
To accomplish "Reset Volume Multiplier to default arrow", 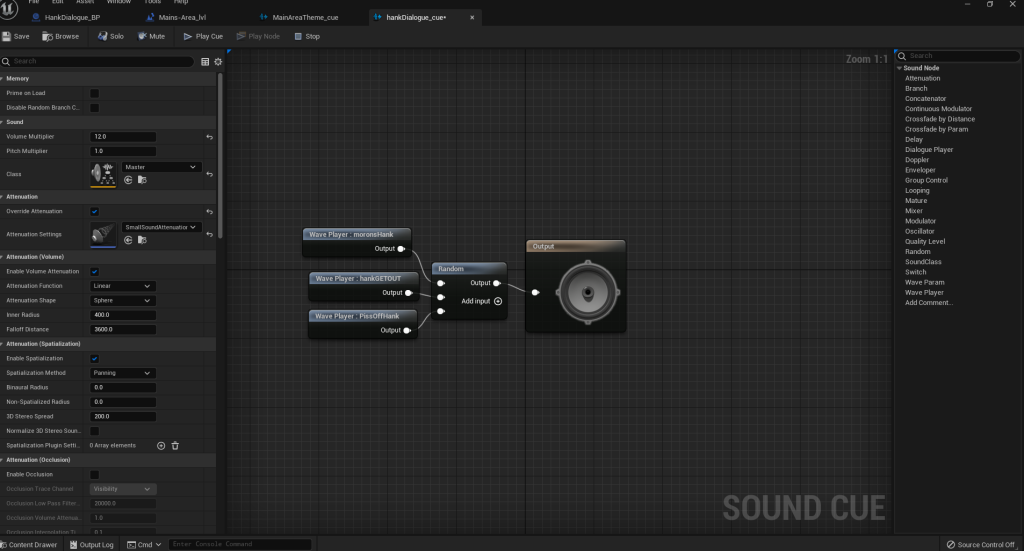I will tap(209, 136).
